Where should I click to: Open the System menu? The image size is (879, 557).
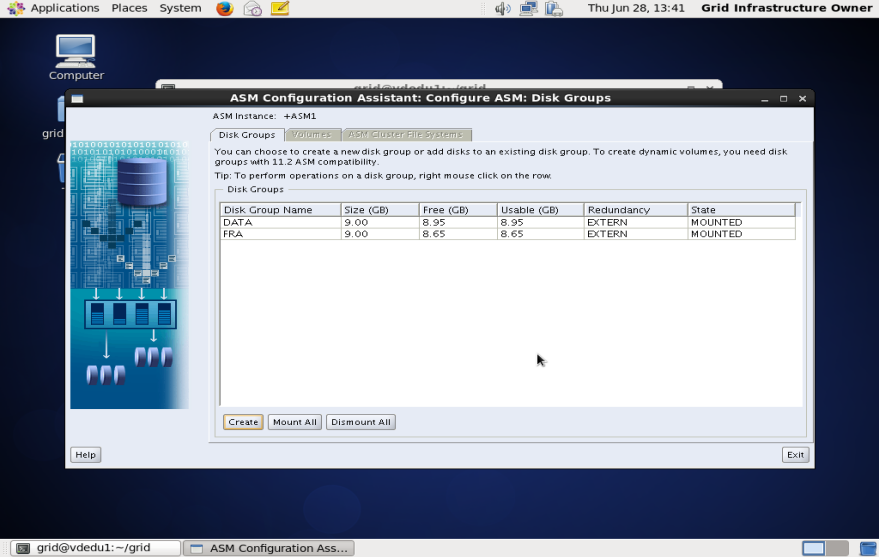(181, 8)
